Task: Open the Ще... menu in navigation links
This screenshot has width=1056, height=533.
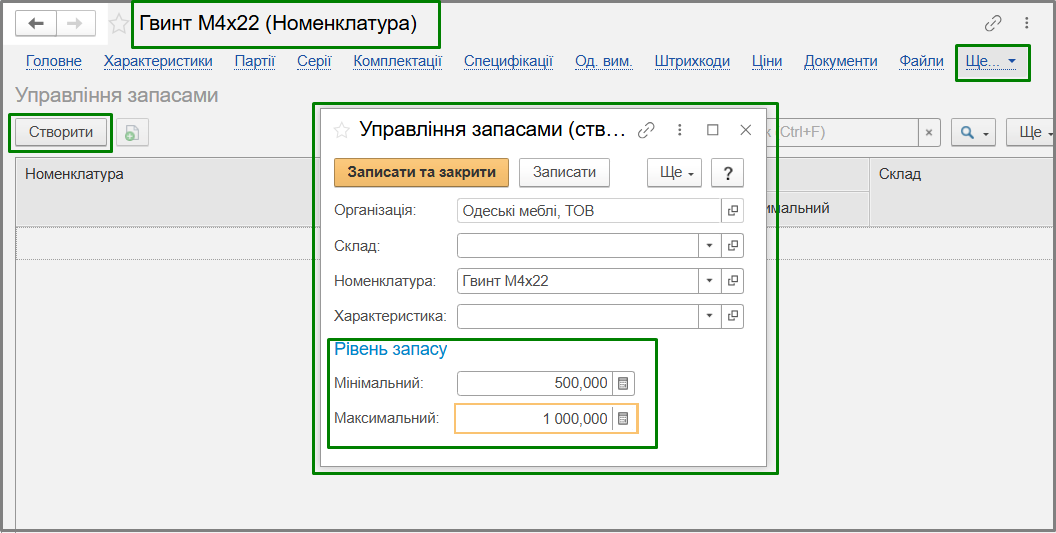Action: (991, 62)
